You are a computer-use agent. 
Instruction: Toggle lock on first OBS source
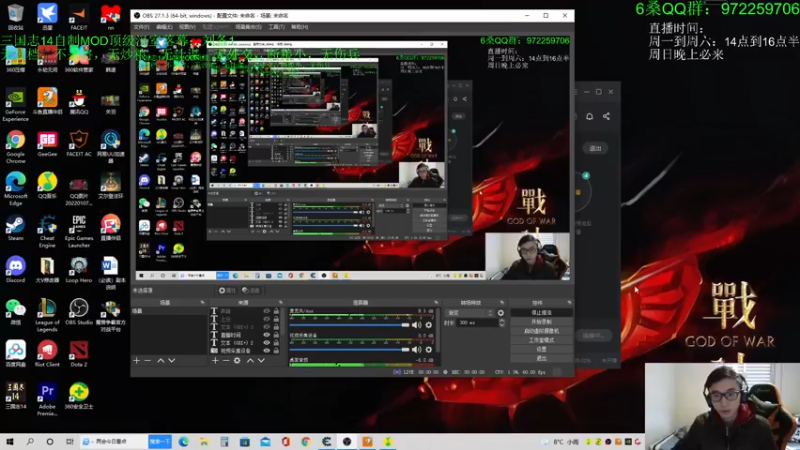[276, 311]
